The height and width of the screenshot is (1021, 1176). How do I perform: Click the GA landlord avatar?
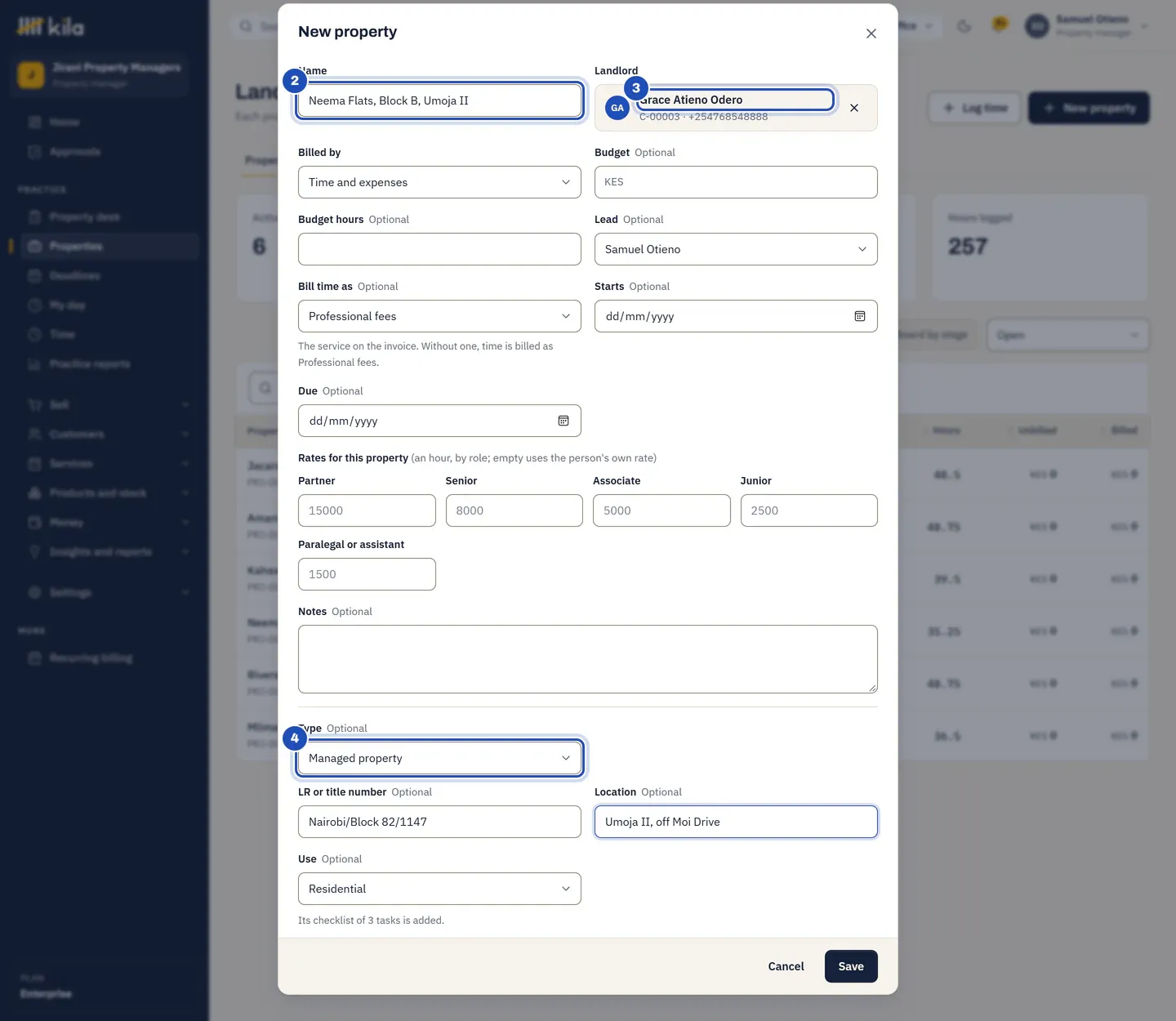point(617,108)
